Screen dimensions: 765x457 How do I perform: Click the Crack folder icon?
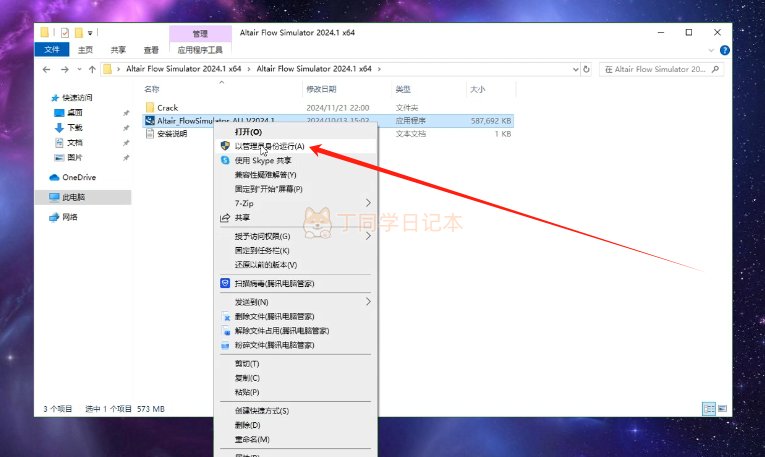150,107
